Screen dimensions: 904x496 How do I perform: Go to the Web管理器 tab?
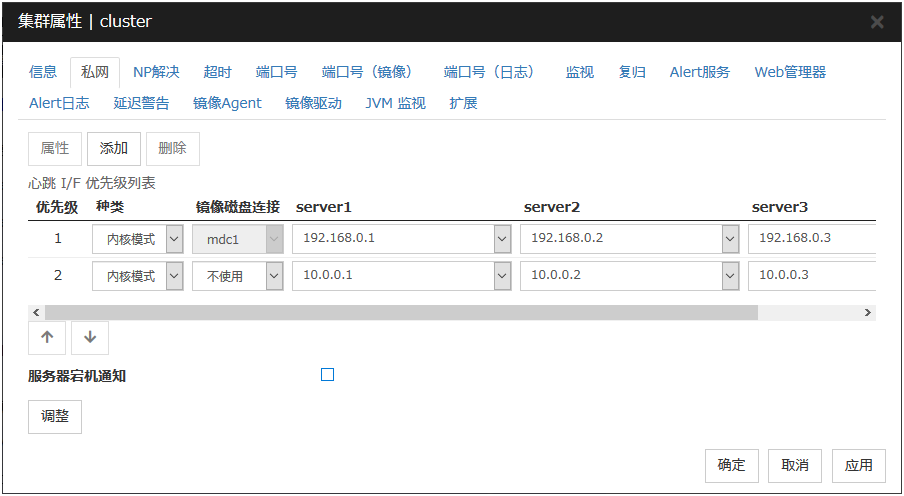point(790,72)
